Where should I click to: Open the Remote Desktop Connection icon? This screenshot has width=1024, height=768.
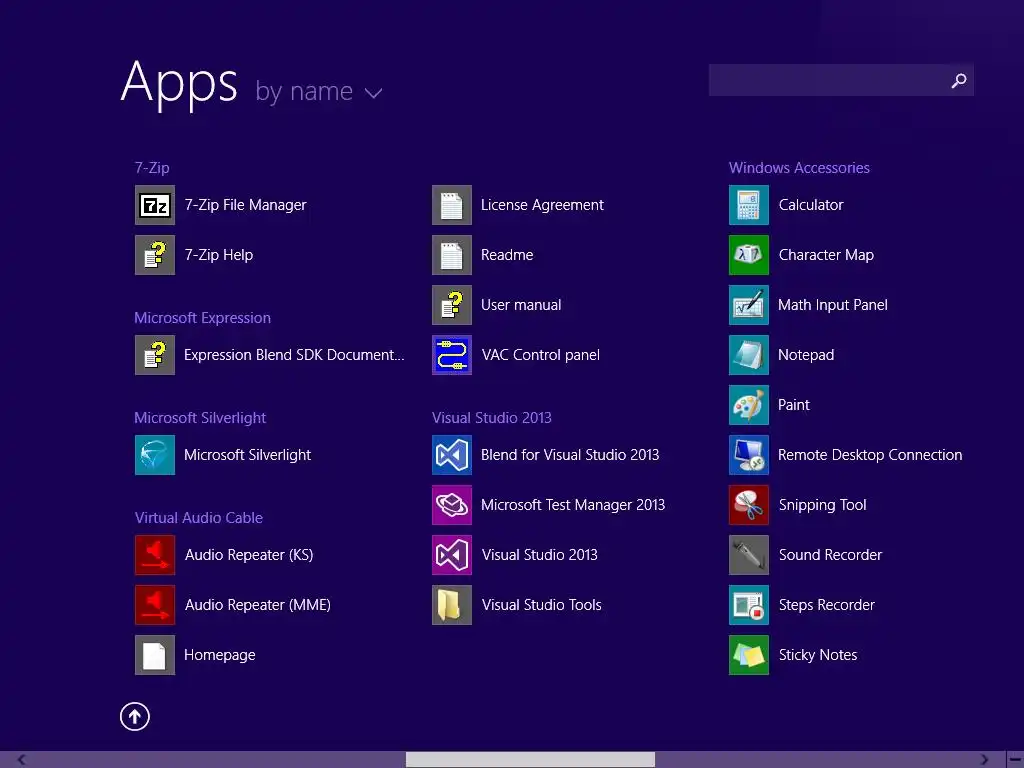pyautogui.click(x=749, y=455)
